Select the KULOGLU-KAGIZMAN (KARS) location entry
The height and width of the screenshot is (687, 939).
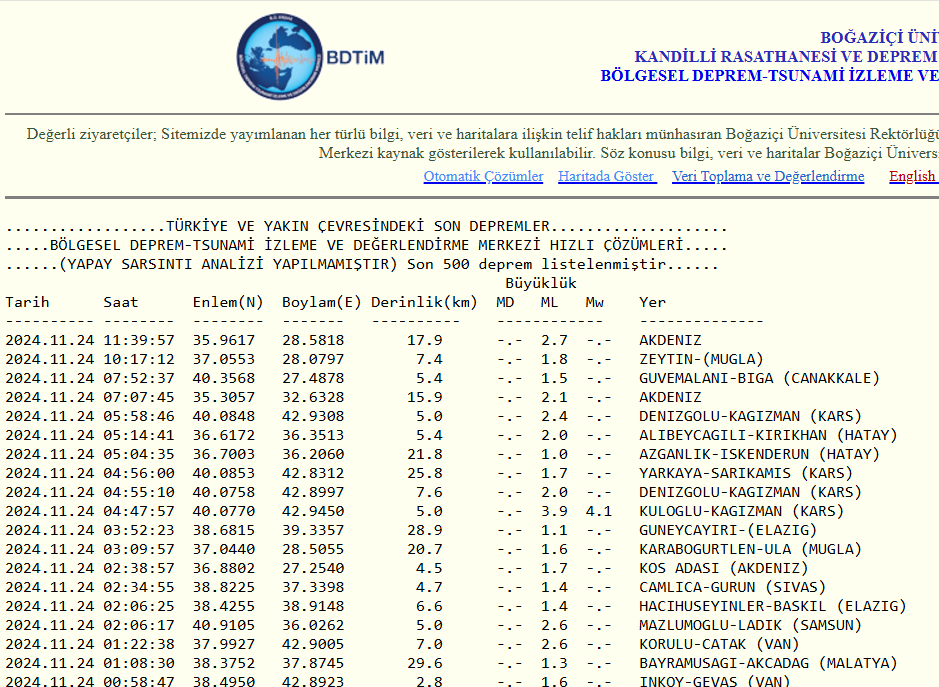(x=741, y=511)
